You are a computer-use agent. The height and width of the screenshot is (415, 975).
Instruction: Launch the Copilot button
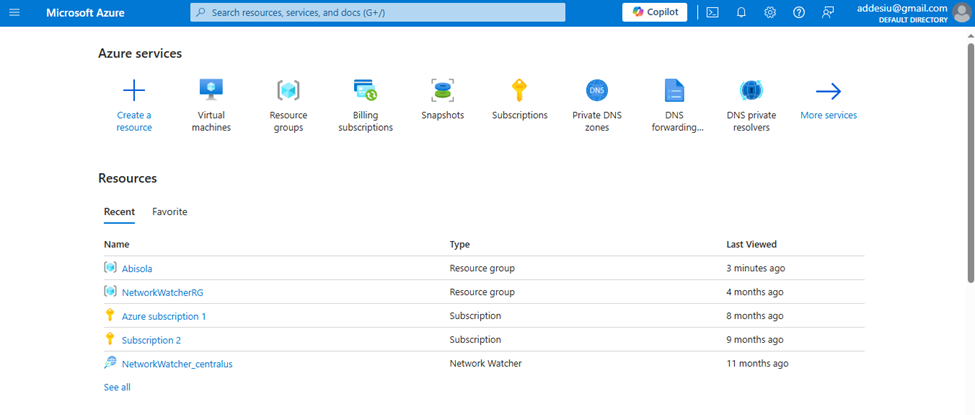click(x=655, y=12)
